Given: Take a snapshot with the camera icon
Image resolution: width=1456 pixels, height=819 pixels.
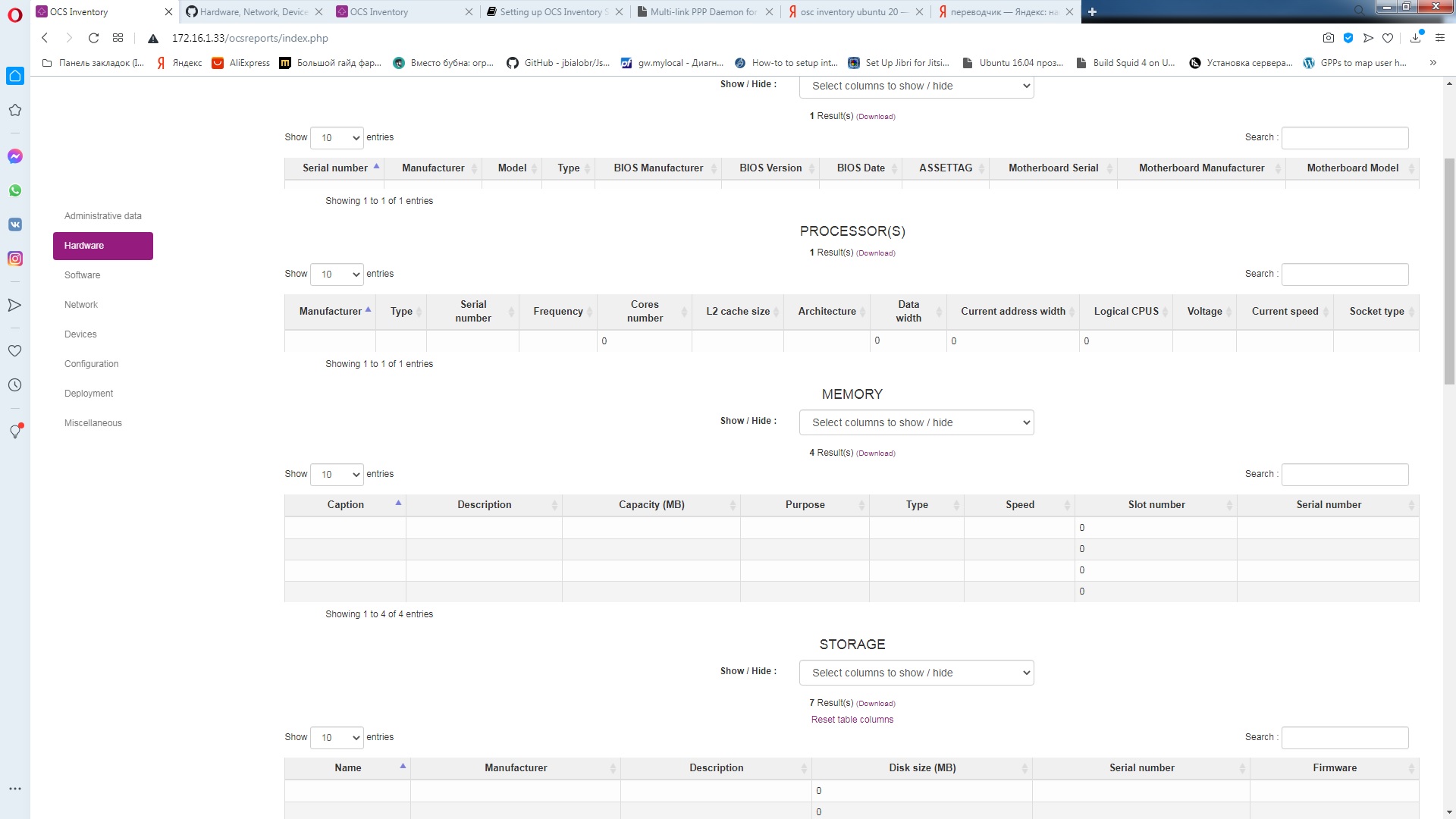Looking at the screenshot, I should pyautogui.click(x=1329, y=38).
